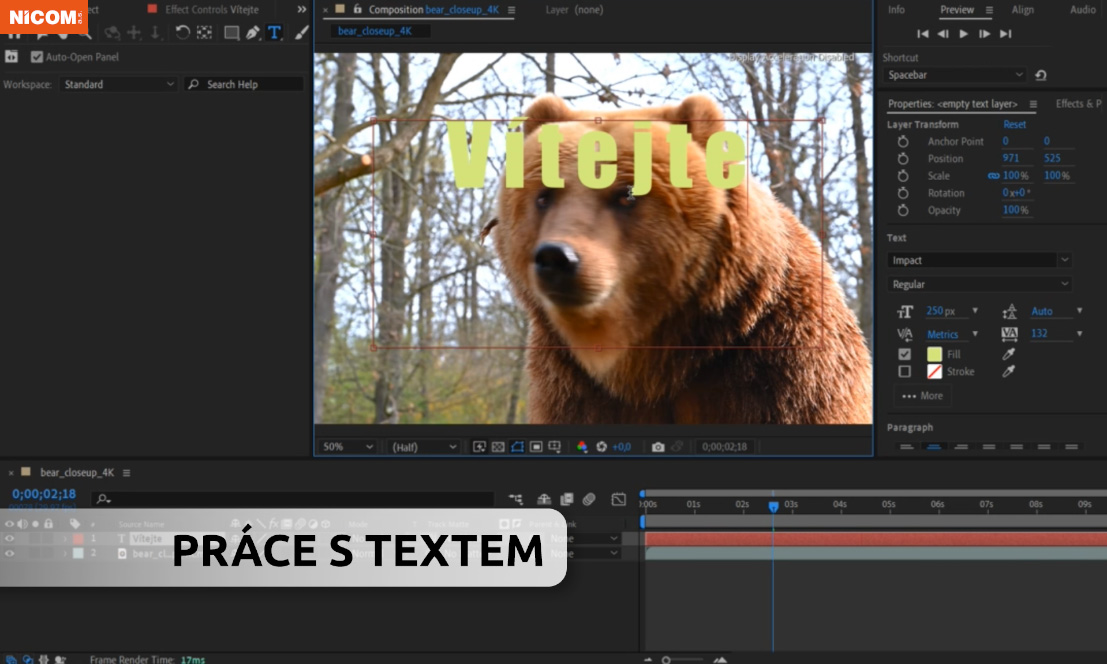The width and height of the screenshot is (1107, 664).
Task: Show channel and color management settings
Action: tap(582, 447)
